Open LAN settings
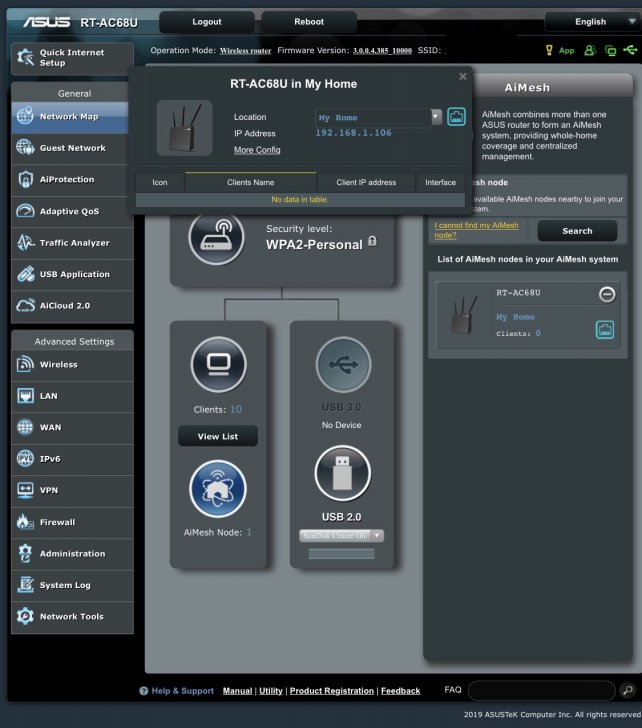Viewport: 642px width, 728px height. click(72, 396)
